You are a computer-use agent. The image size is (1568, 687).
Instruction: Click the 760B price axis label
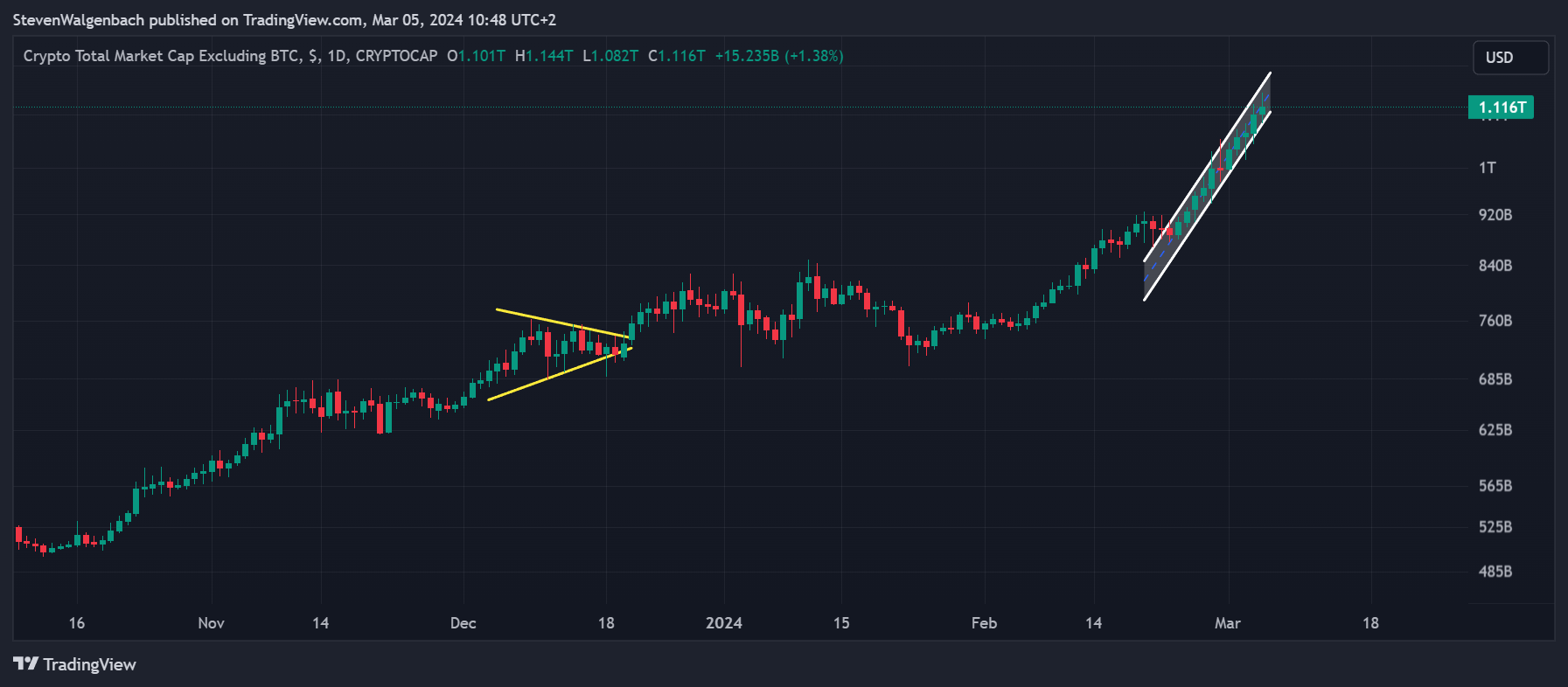coord(1495,321)
